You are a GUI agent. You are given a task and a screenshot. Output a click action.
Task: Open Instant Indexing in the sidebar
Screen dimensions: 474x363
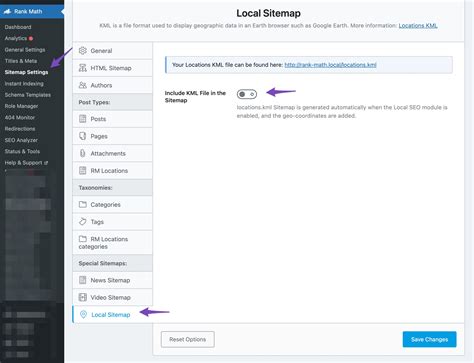pos(24,84)
